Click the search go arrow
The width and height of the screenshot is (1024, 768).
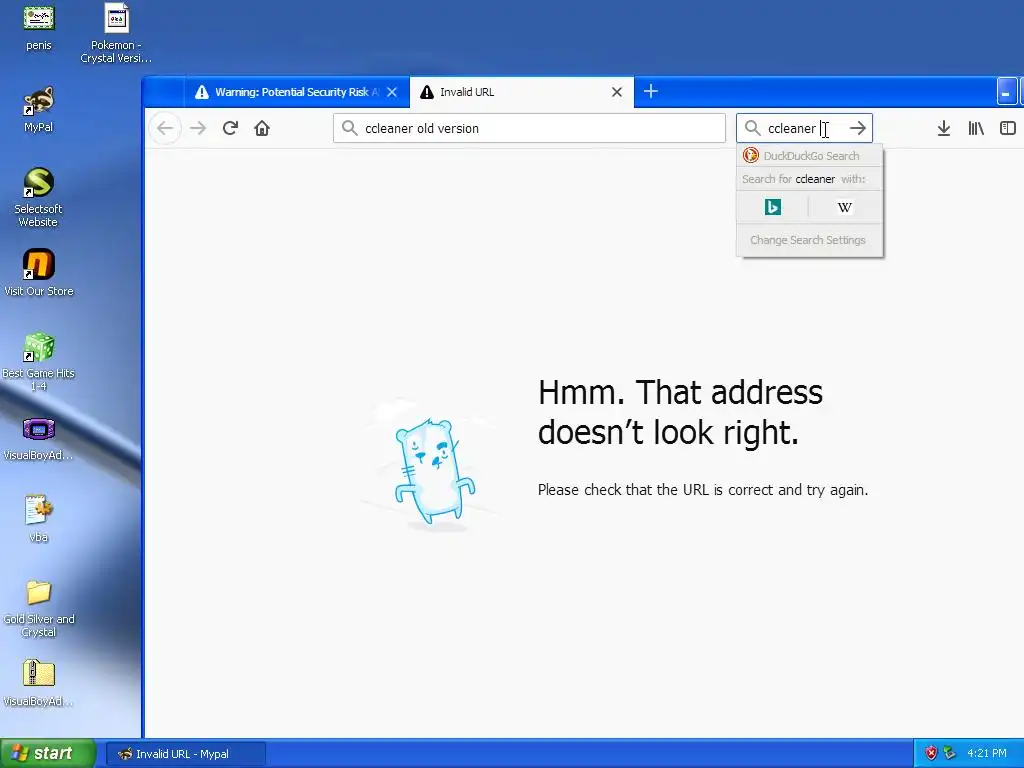tap(857, 128)
